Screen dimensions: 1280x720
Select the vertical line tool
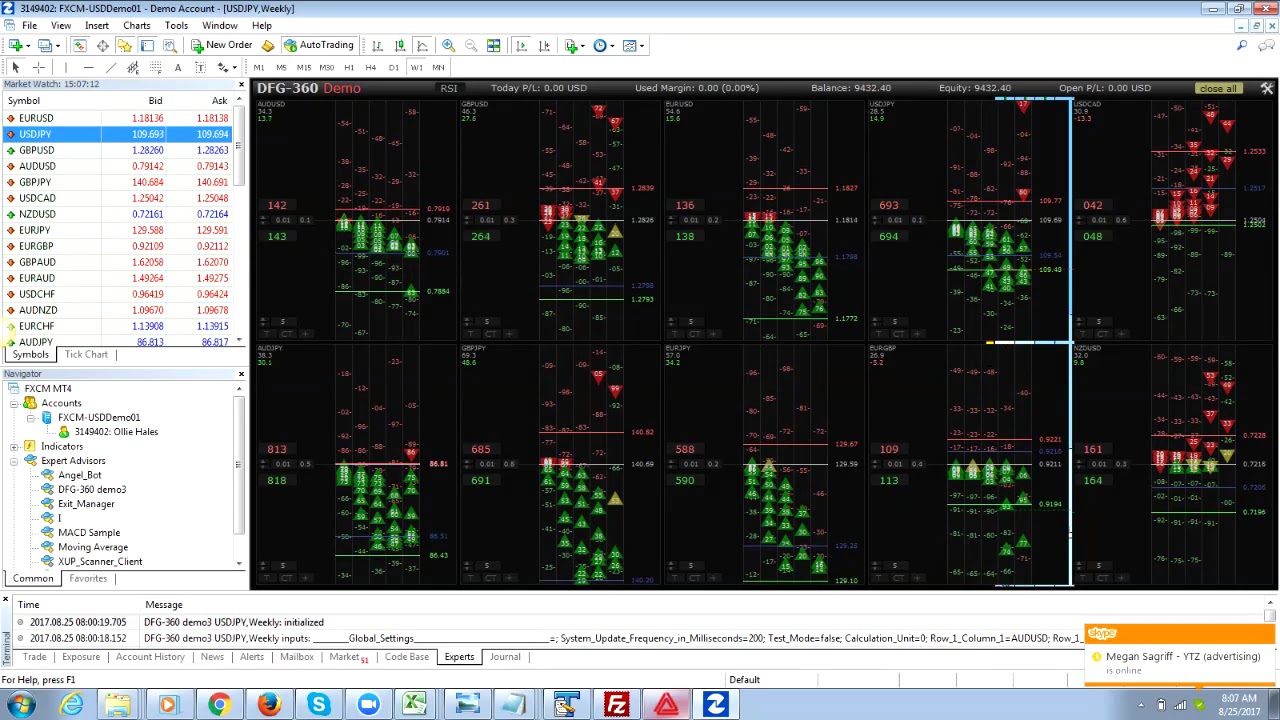[x=65, y=67]
